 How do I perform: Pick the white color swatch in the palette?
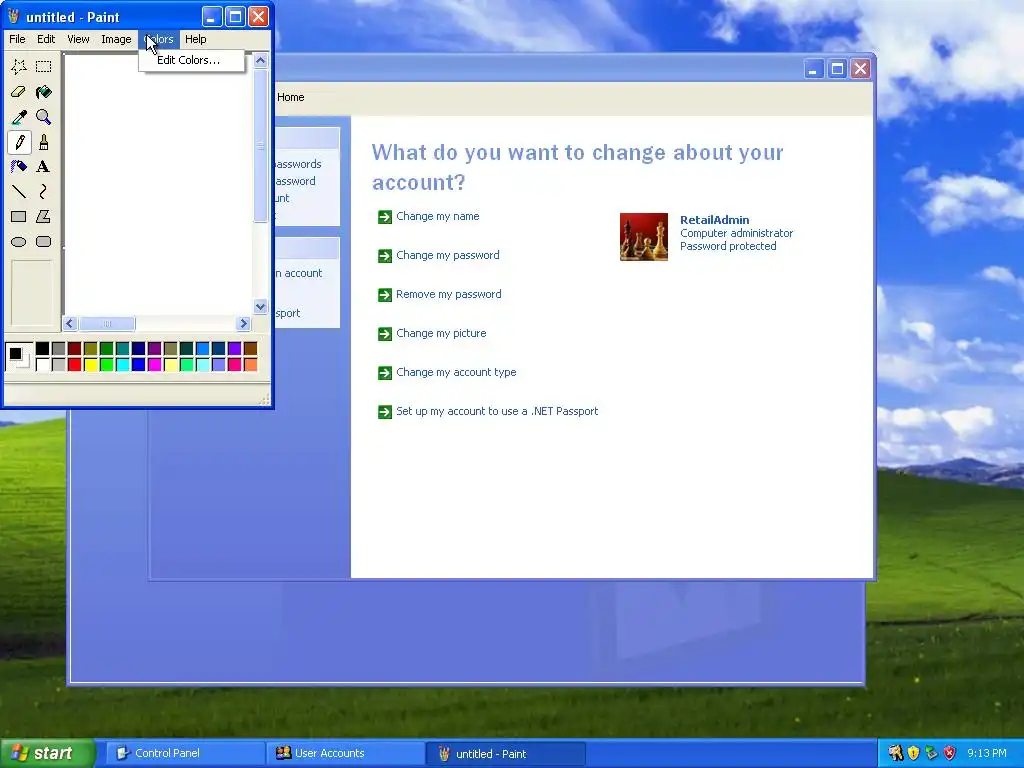pyautogui.click(x=42, y=364)
